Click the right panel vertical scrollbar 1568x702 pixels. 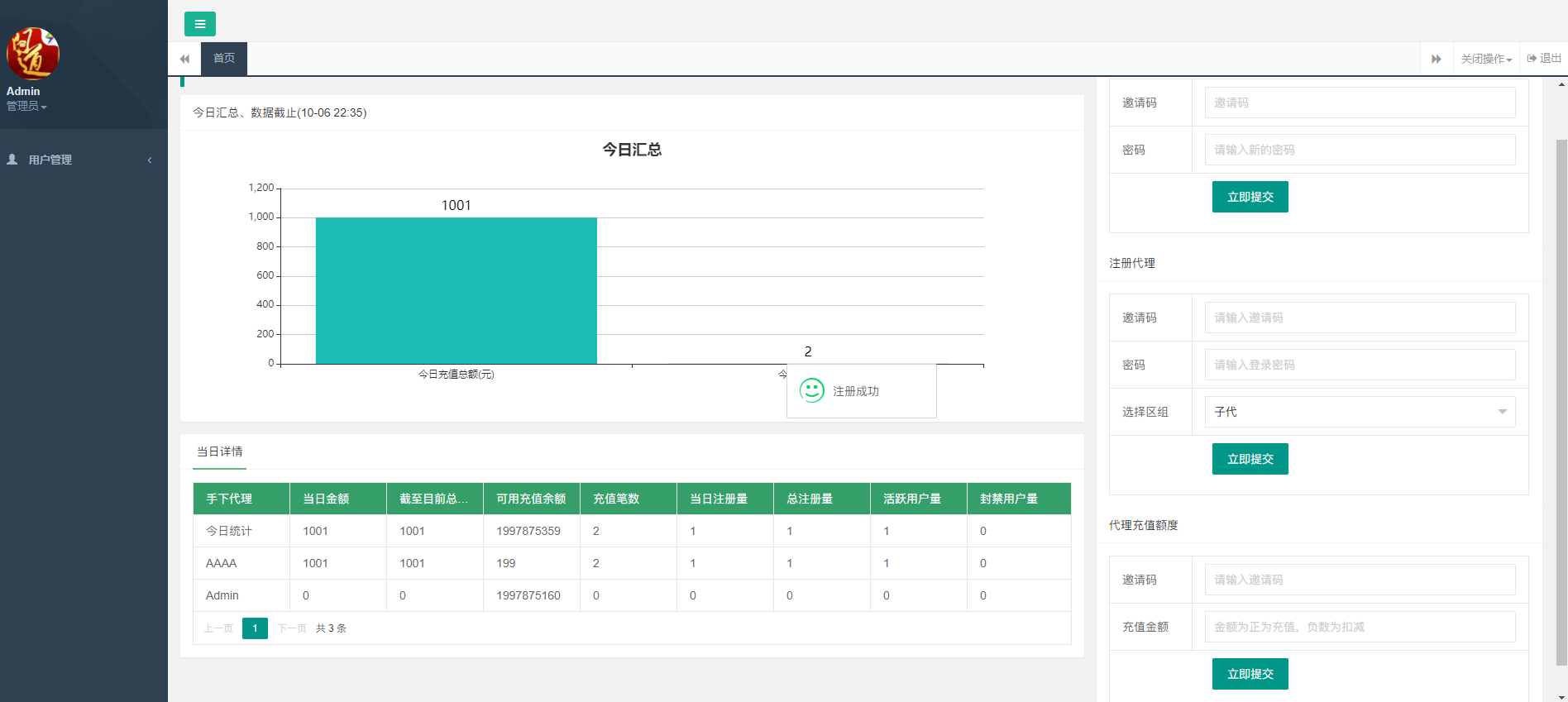click(x=1561, y=397)
